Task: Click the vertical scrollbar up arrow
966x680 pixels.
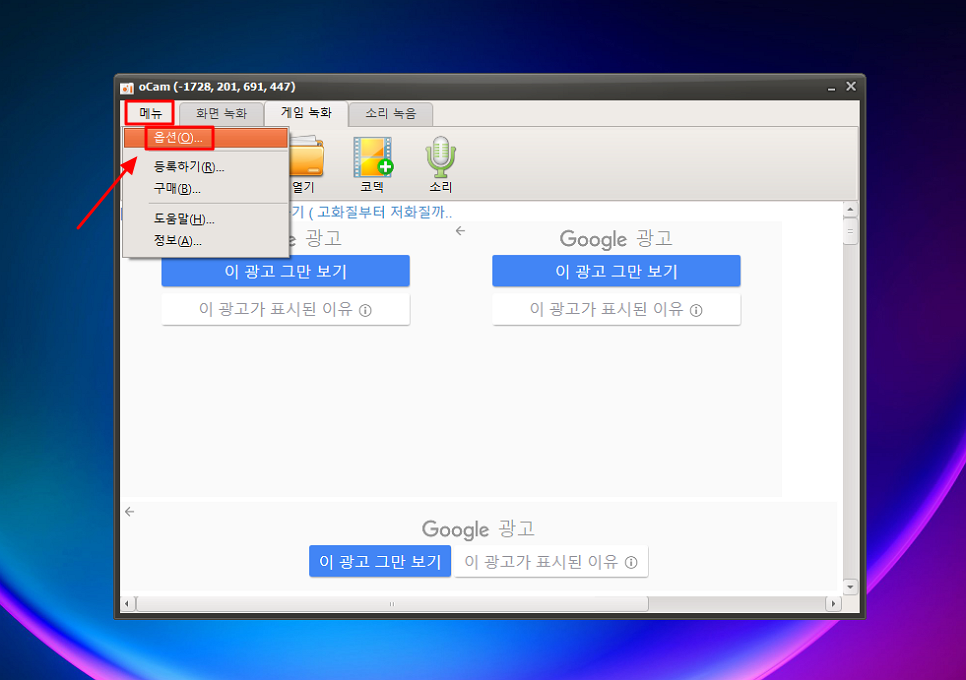Action: [850, 209]
